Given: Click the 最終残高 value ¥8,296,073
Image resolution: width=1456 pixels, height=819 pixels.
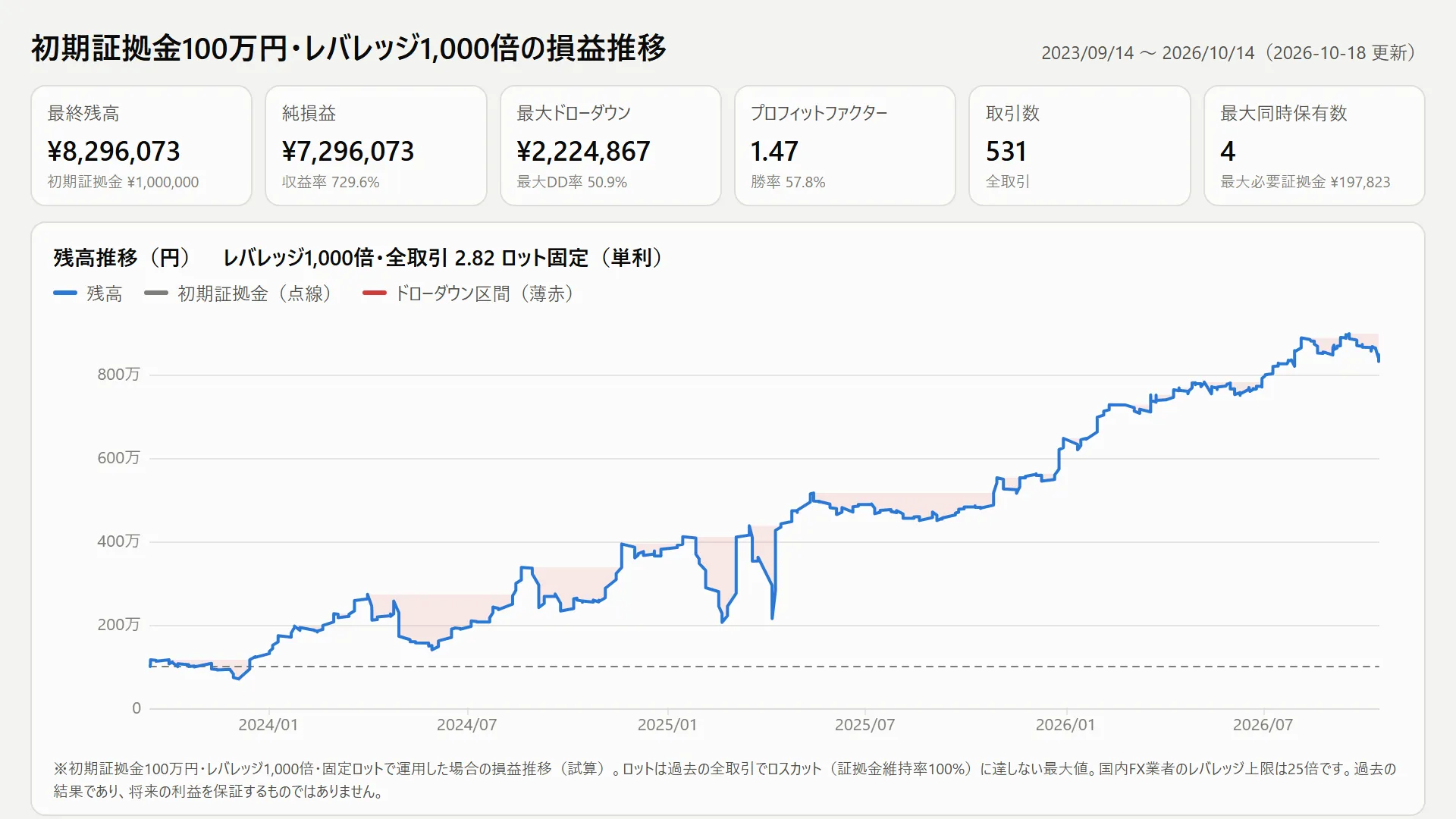Looking at the screenshot, I should click(114, 152).
